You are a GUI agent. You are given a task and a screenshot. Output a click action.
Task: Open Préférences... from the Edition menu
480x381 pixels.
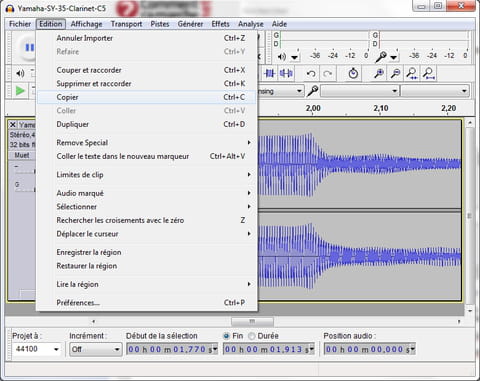(x=147, y=303)
